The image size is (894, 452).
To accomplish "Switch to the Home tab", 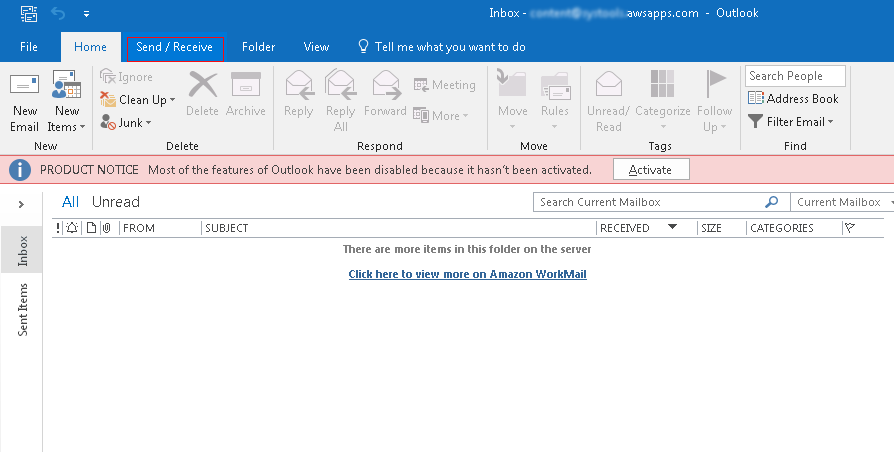I will click(90, 47).
